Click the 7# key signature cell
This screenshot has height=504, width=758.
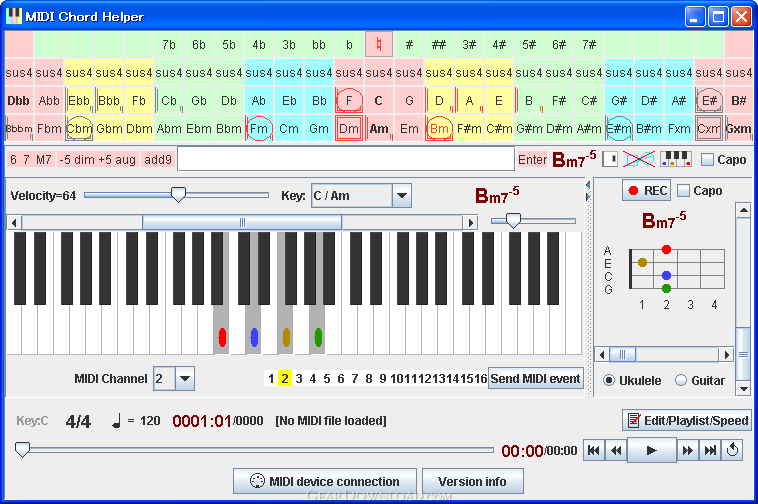click(589, 44)
